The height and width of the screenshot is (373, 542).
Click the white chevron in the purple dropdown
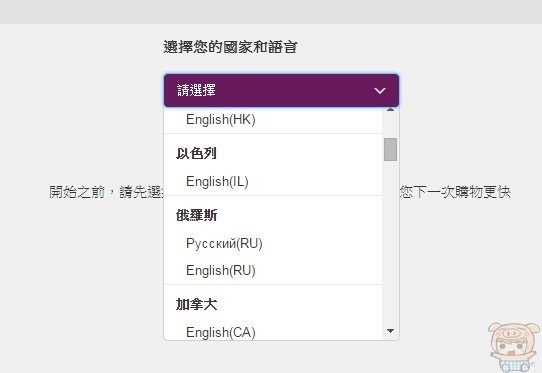380,91
